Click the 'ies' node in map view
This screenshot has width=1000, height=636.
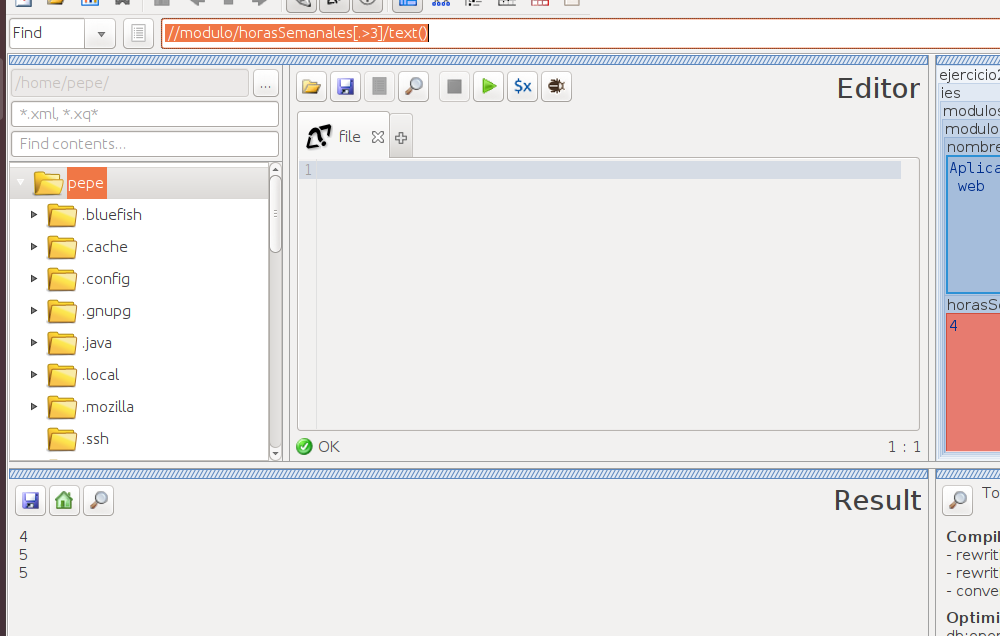[950, 93]
